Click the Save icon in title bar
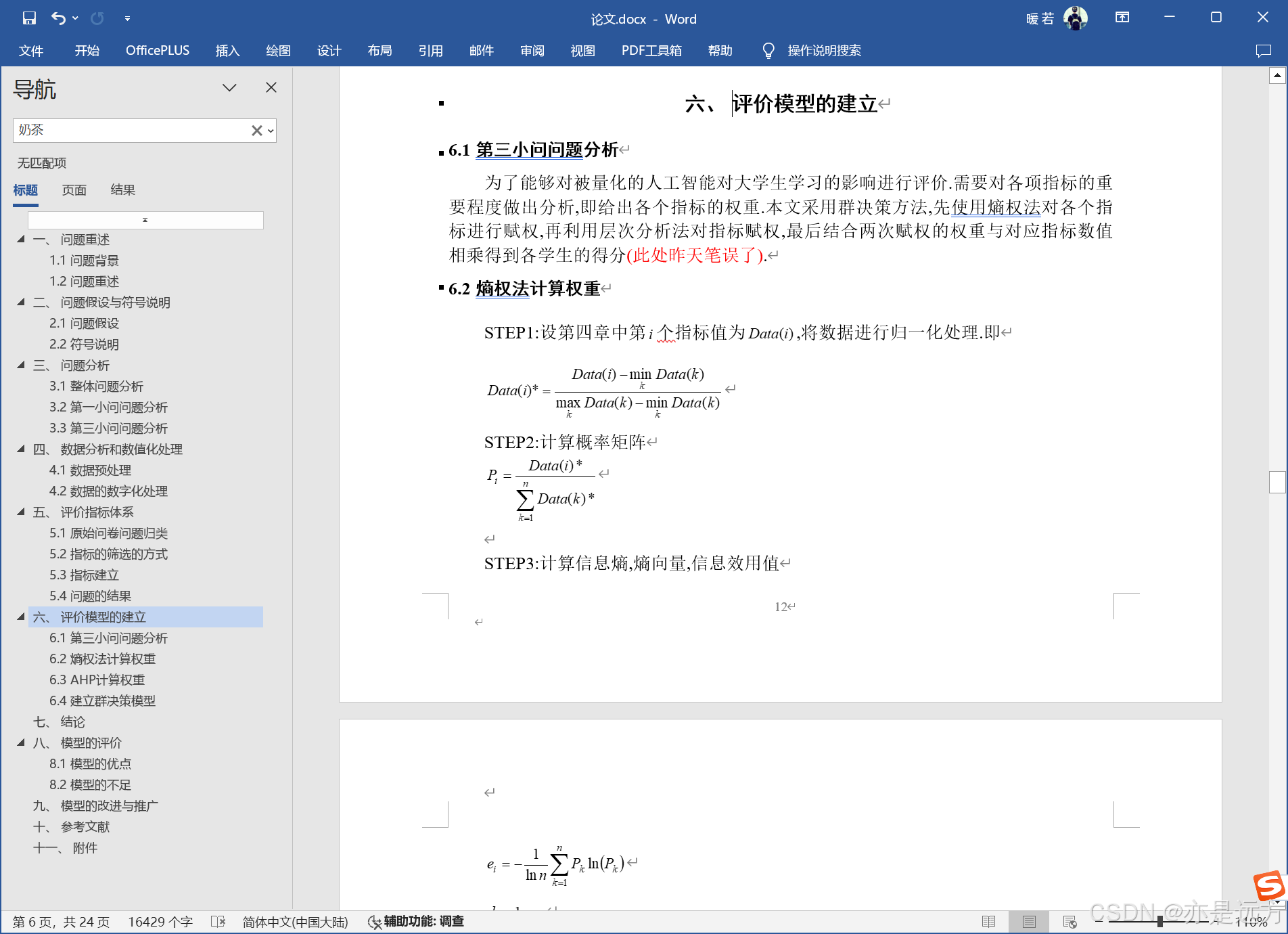Image resolution: width=1288 pixels, height=934 pixels. (29, 18)
